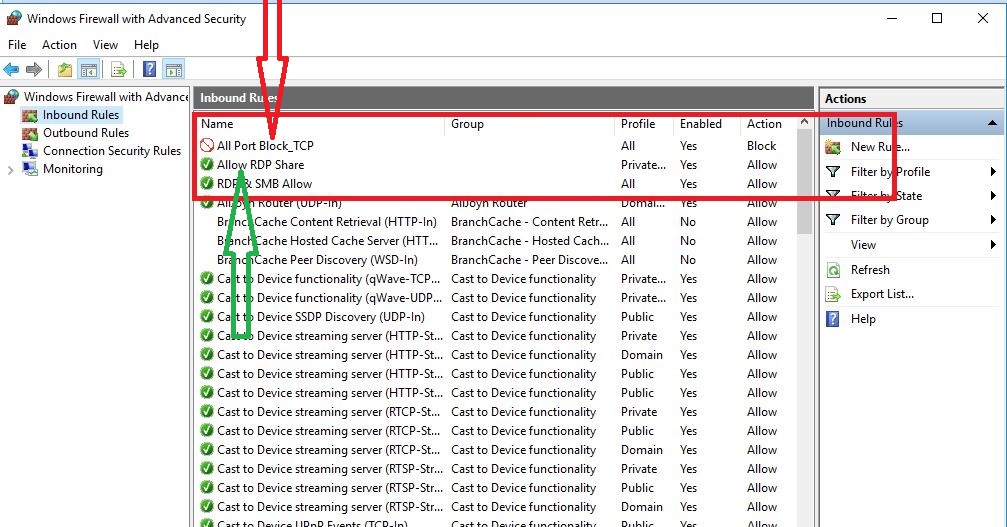Select Cast to Device SSDP Discovery (UDP-In) rule
This screenshot has width=1007, height=527.
point(320,316)
